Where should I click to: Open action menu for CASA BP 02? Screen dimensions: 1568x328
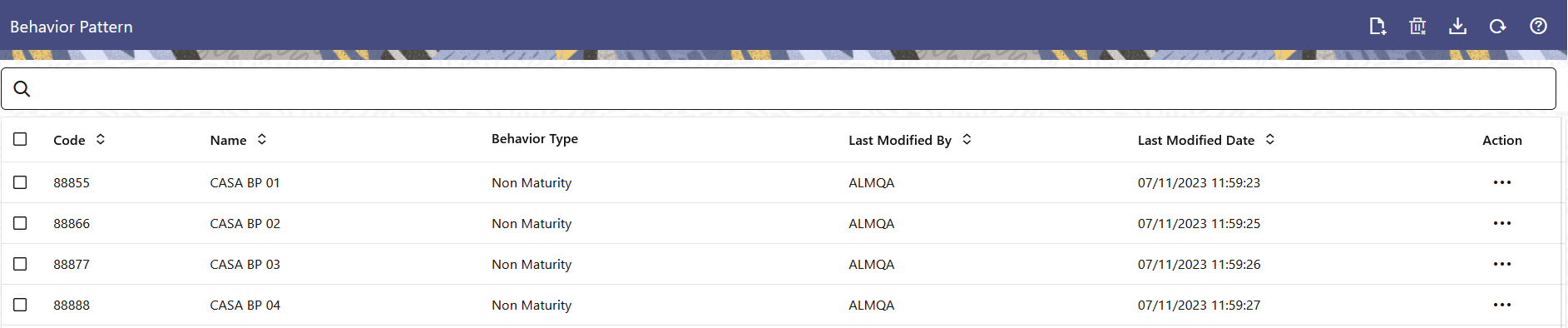point(1501,223)
